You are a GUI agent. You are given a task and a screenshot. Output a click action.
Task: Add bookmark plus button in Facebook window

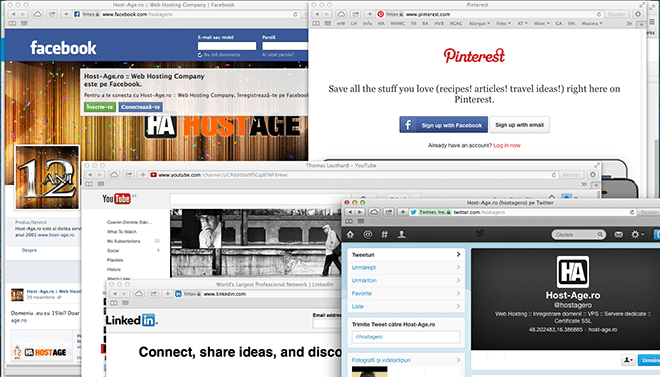tap(66, 14)
